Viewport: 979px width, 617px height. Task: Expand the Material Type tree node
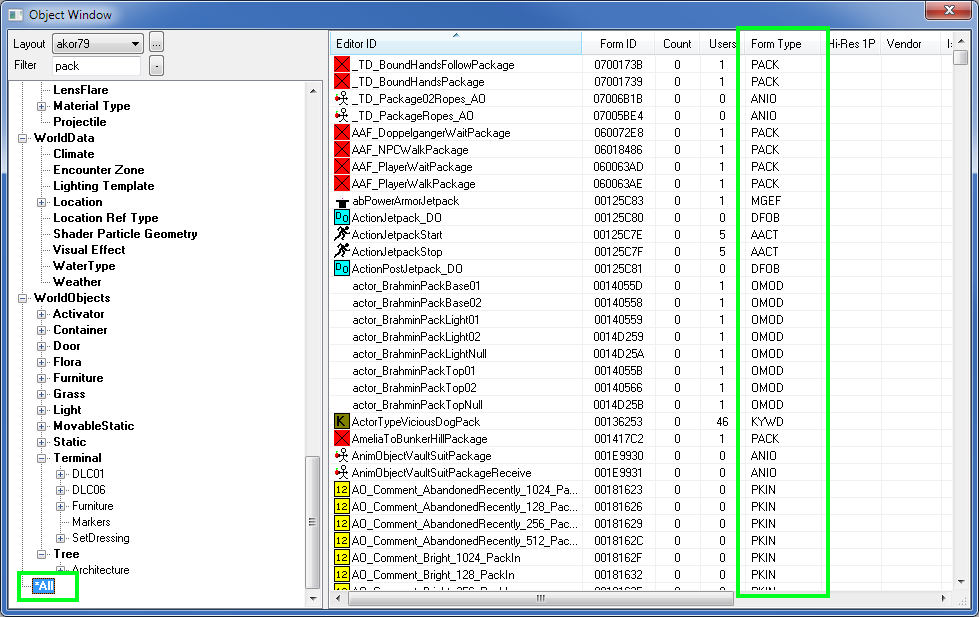[41, 106]
